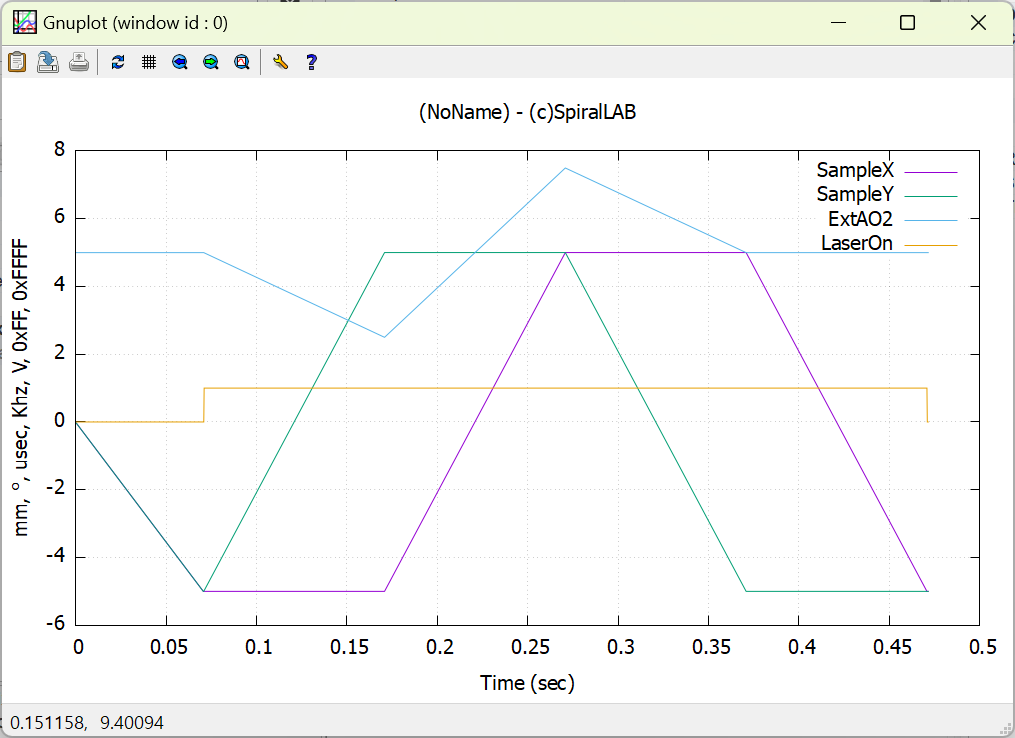Image resolution: width=1015 pixels, height=738 pixels.
Task: Click the vertical units axis label
Action: pyautogui.click(x=21, y=388)
